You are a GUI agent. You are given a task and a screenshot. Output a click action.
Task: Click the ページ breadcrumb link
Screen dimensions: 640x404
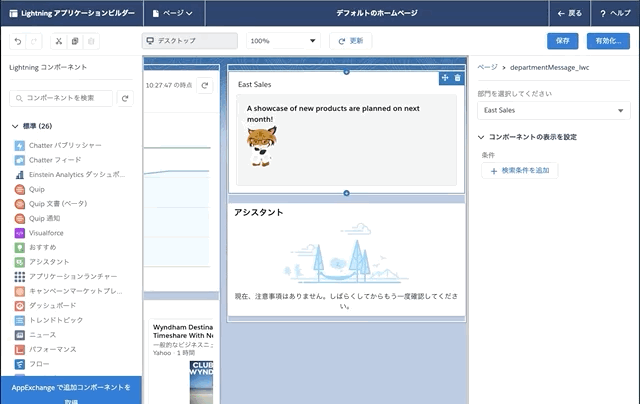[x=487, y=67]
